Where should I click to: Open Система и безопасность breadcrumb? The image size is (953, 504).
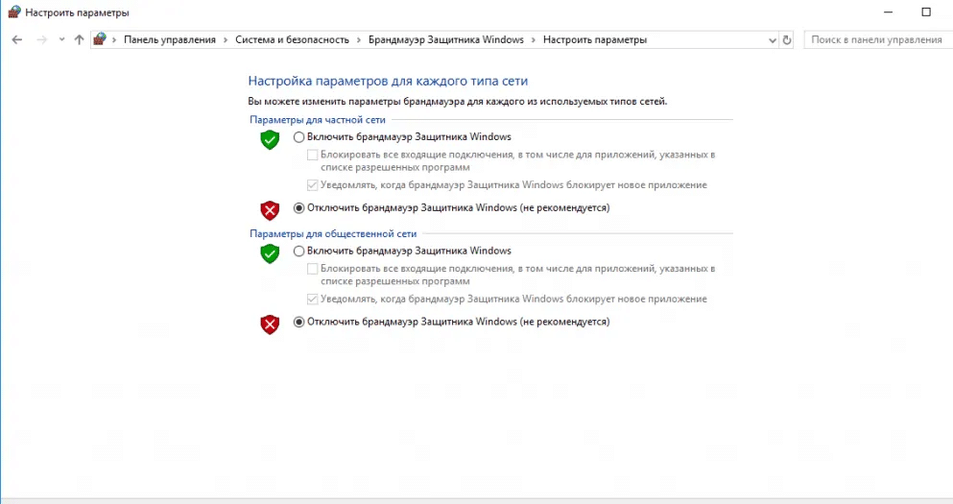pyautogui.click(x=292, y=40)
